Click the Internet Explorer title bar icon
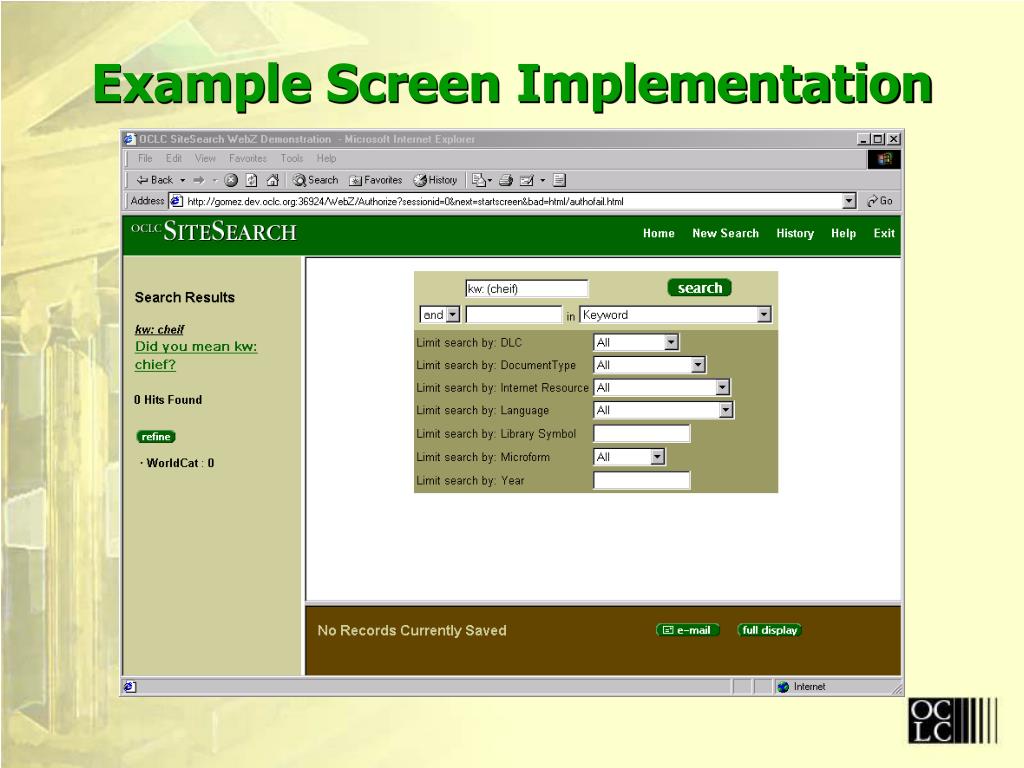 coord(130,139)
